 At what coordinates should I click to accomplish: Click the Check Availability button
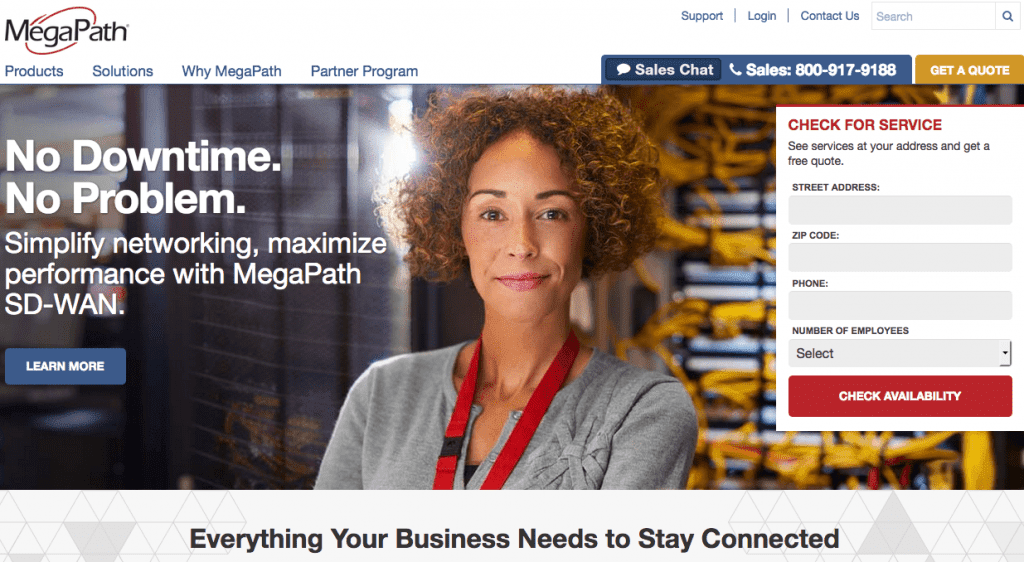pyautogui.click(x=900, y=396)
